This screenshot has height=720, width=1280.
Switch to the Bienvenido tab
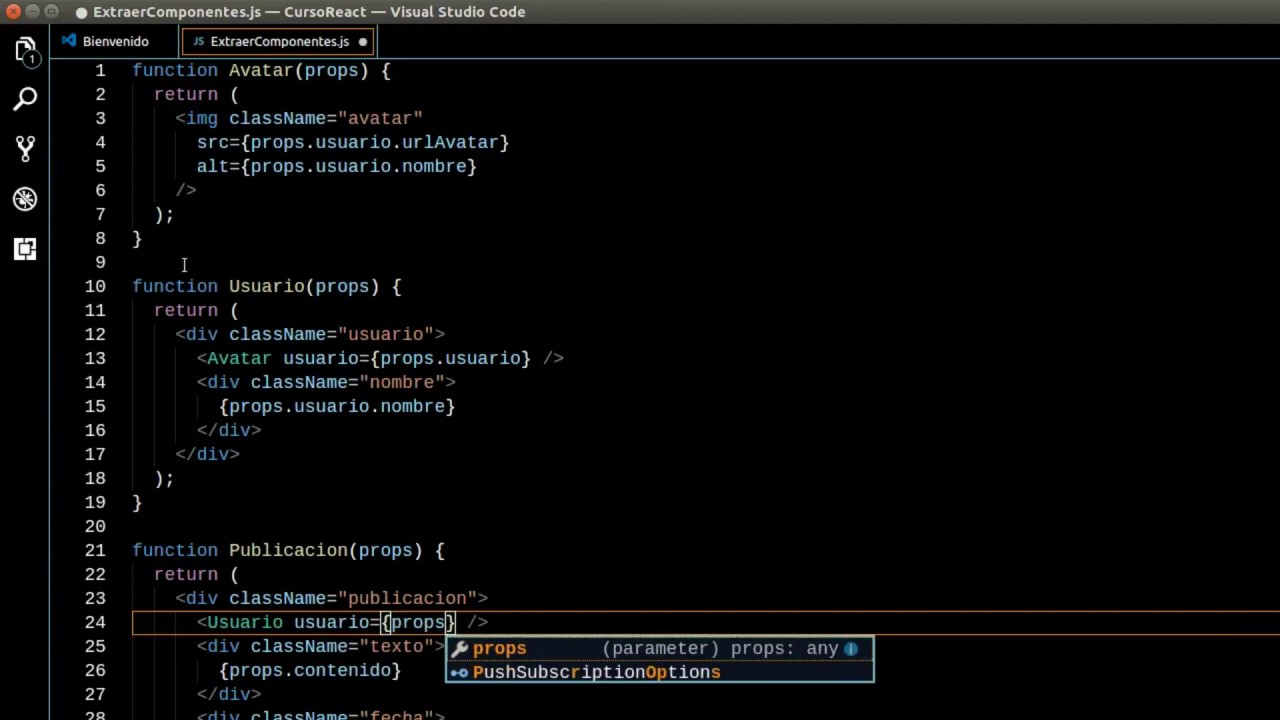[115, 41]
